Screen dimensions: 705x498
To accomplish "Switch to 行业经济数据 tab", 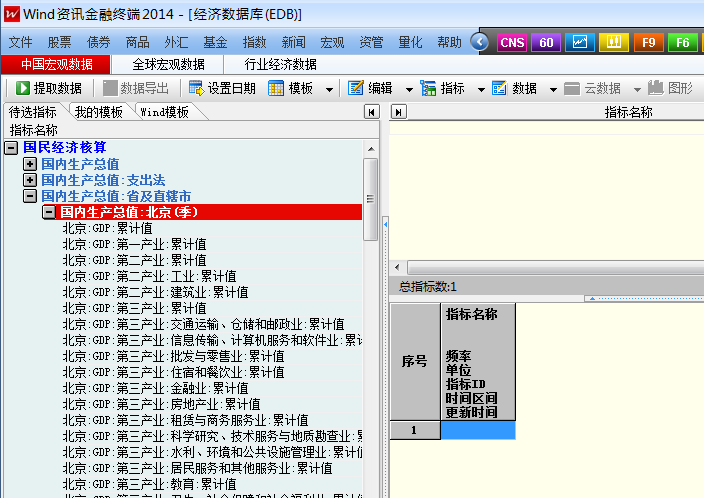I will click(x=281, y=65).
